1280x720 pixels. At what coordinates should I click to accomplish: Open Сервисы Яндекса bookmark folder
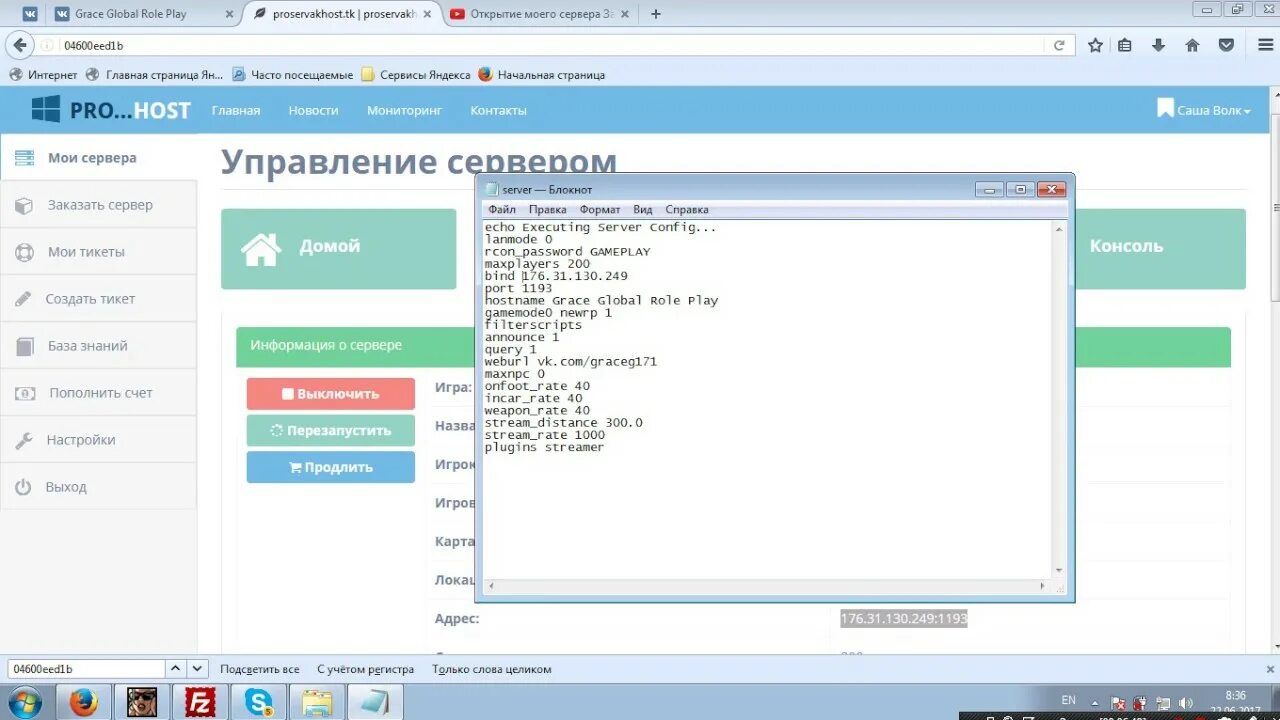tap(415, 75)
